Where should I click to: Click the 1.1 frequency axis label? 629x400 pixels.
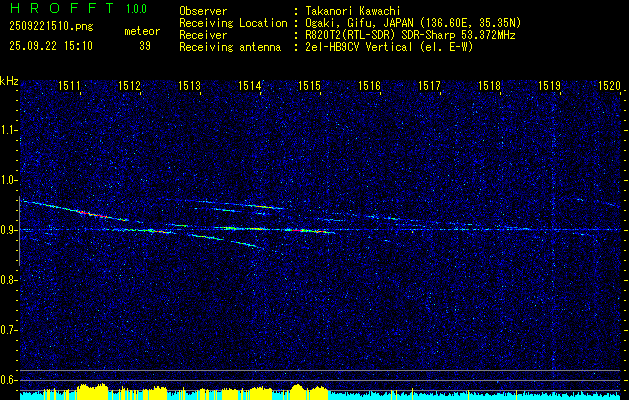point(9,129)
